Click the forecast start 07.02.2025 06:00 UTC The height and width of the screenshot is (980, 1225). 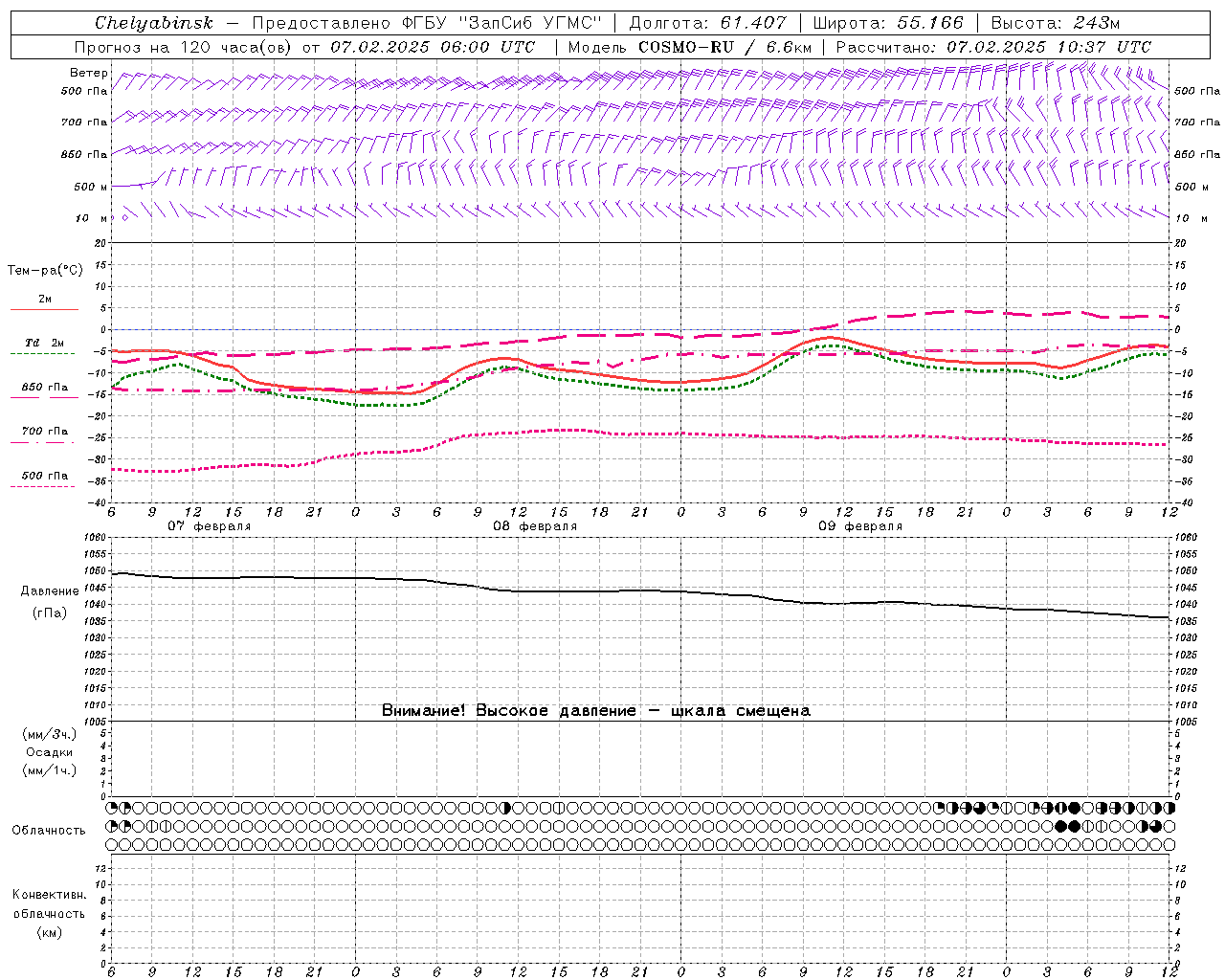(x=433, y=47)
